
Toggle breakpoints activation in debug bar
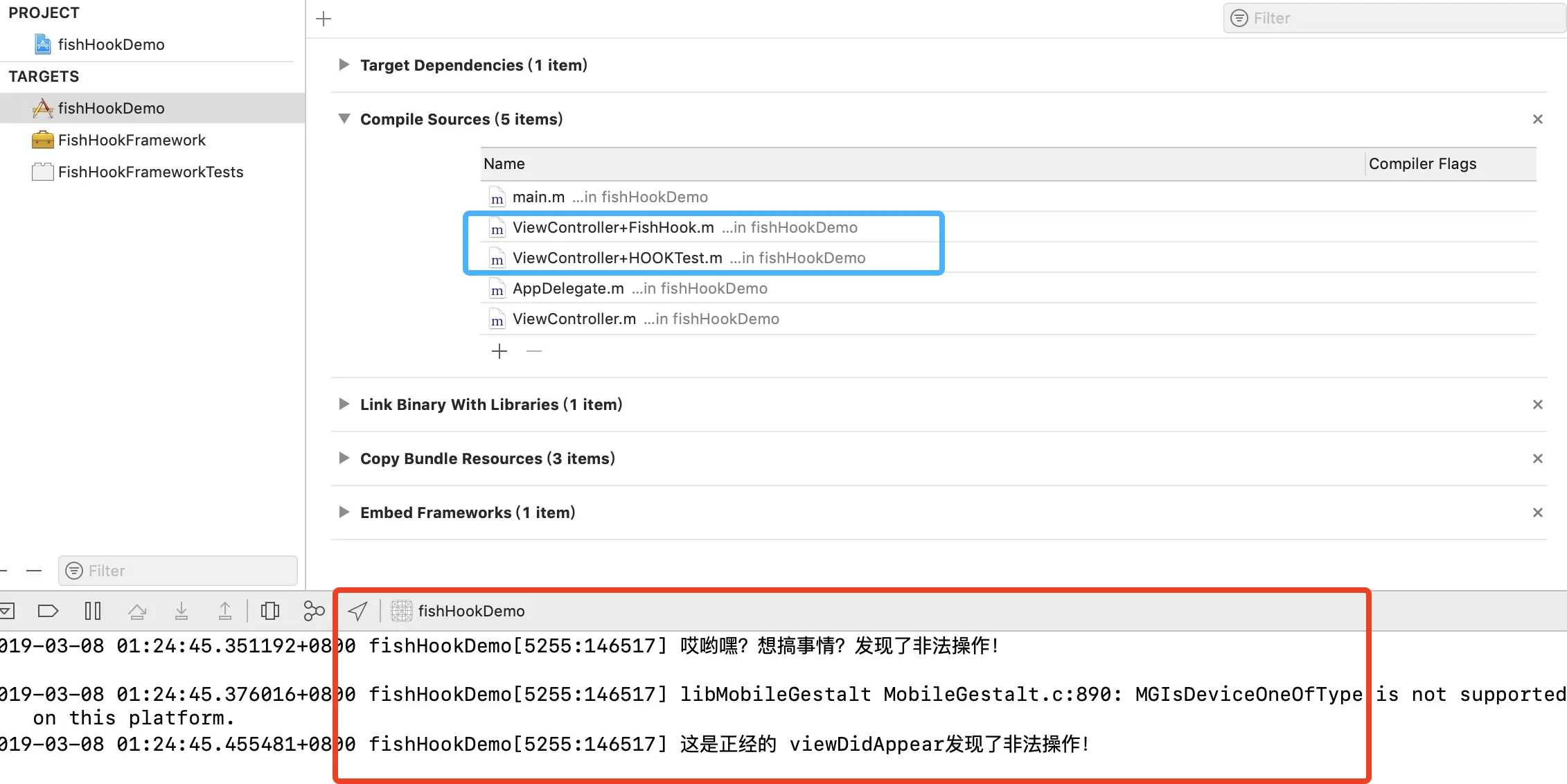click(48, 611)
